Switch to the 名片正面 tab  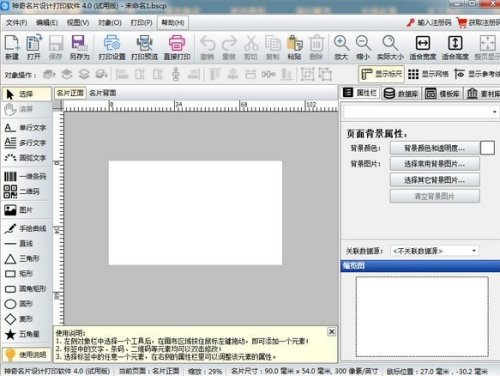pyautogui.click(x=70, y=93)
